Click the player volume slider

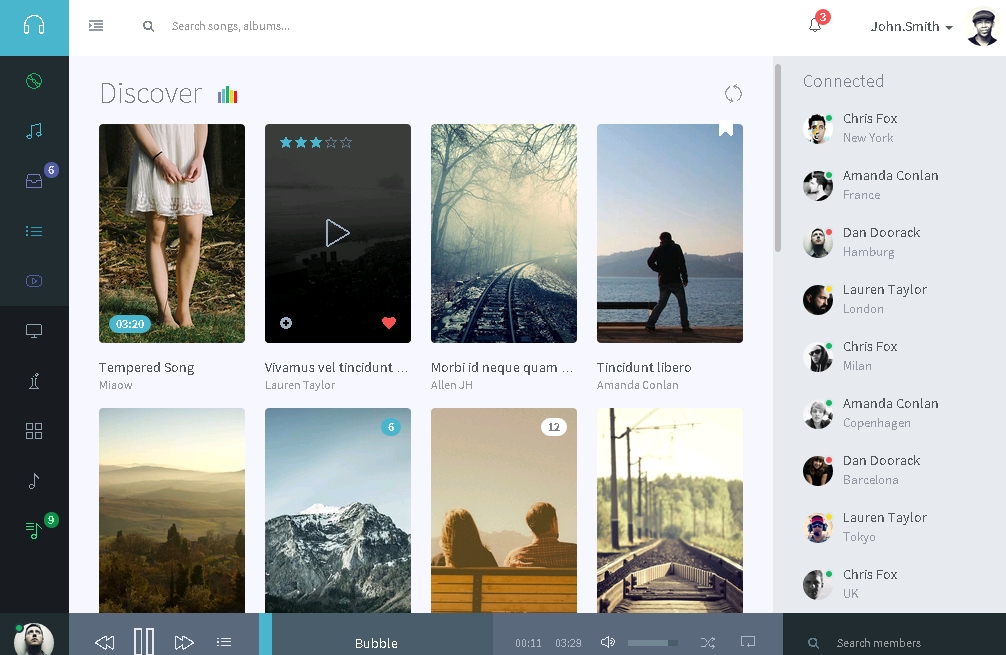652,643
